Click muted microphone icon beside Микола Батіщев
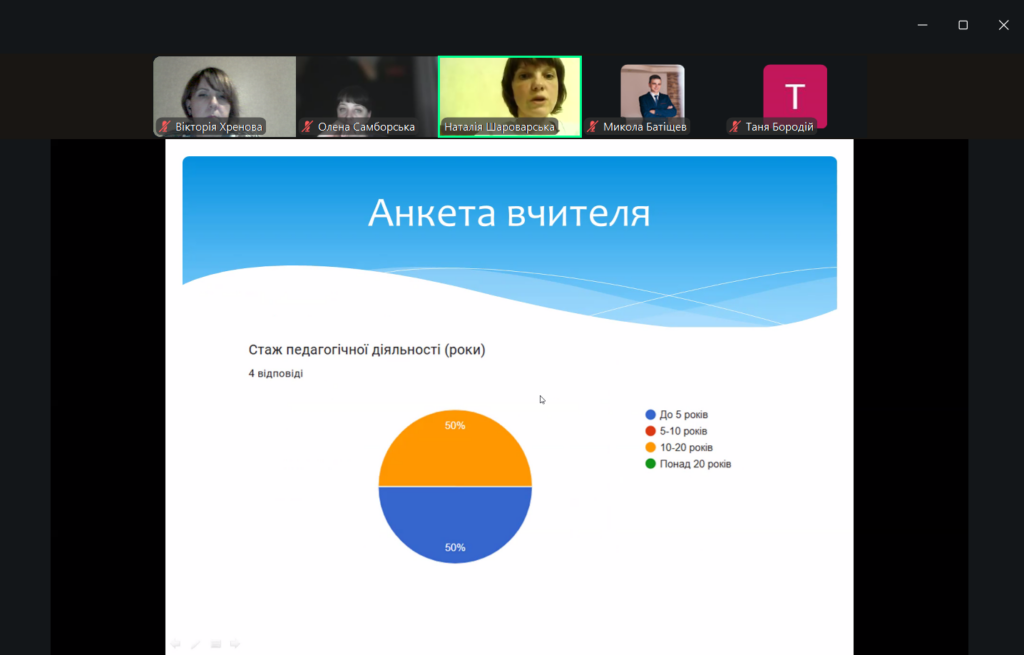 593,127
